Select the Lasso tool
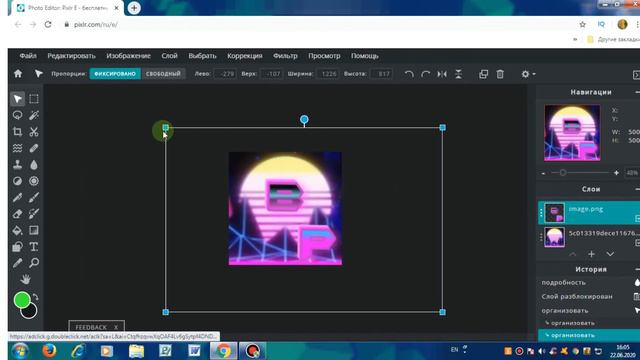This screenshot has width=640, height=360. point(18,115)
